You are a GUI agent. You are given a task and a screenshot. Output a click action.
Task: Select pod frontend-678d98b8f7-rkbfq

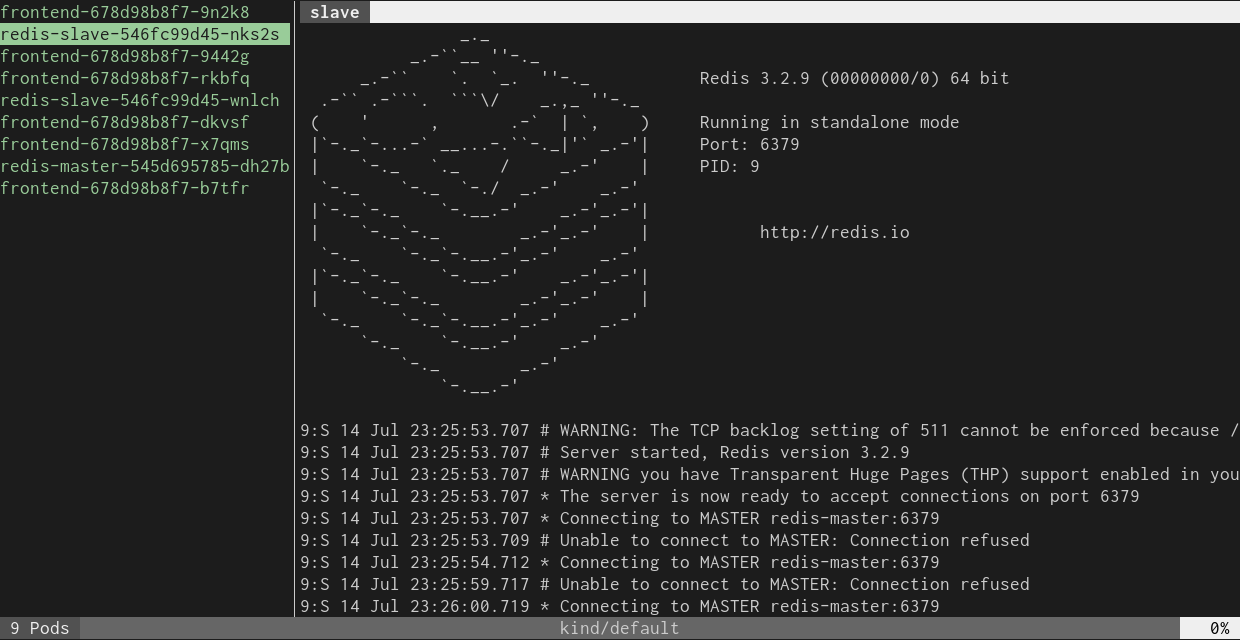121,78
